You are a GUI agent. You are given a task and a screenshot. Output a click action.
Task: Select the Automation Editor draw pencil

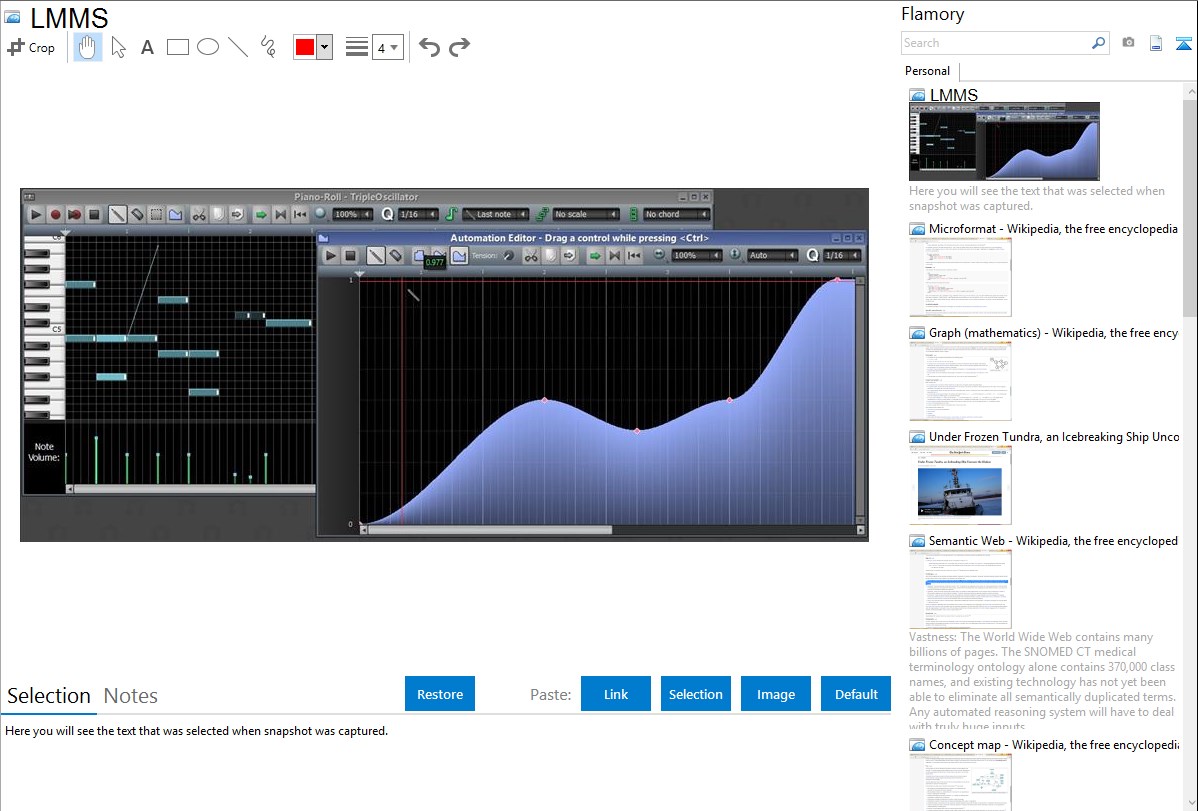[375, 255]
